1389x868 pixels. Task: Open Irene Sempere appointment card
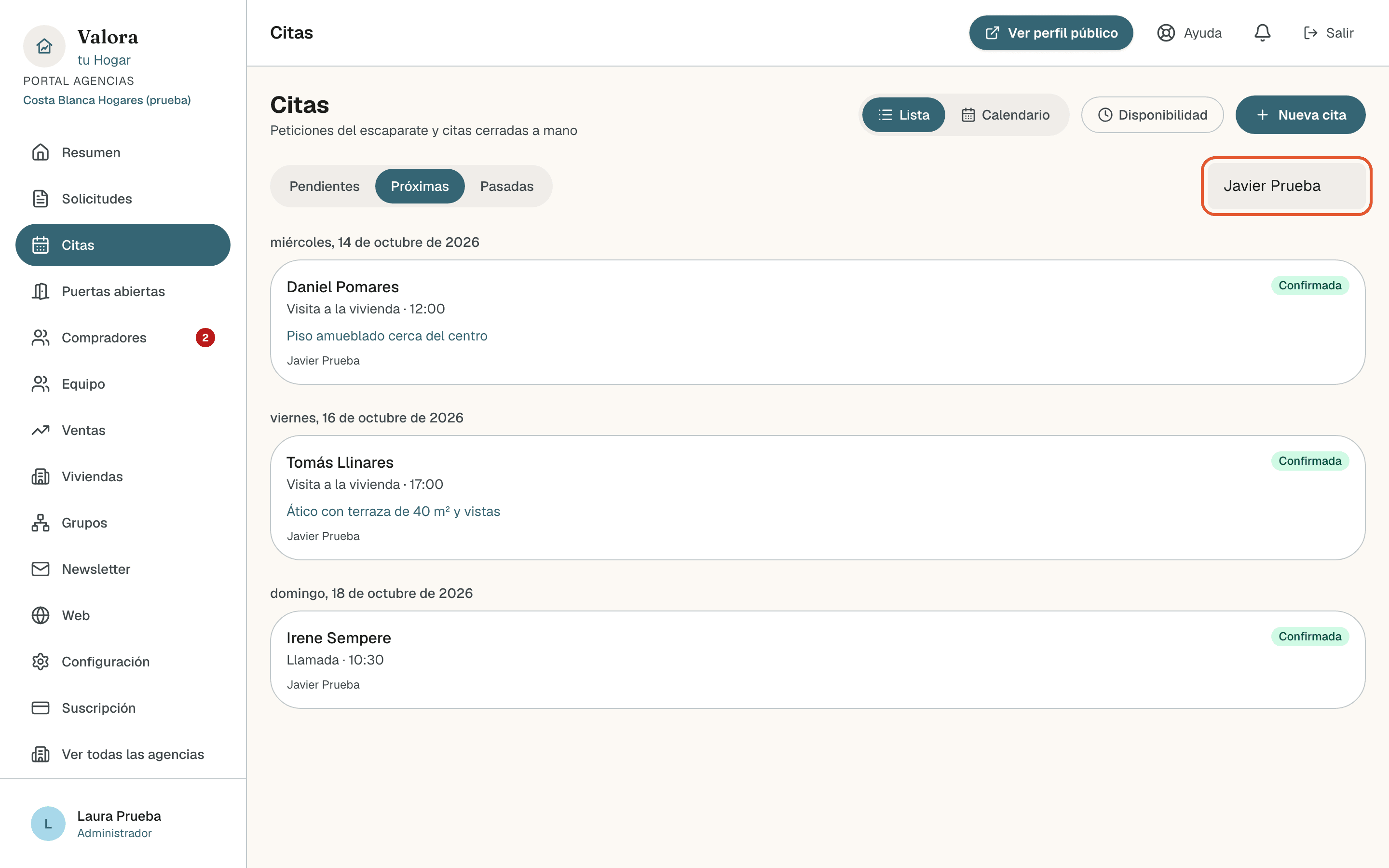tap(817, 660)
